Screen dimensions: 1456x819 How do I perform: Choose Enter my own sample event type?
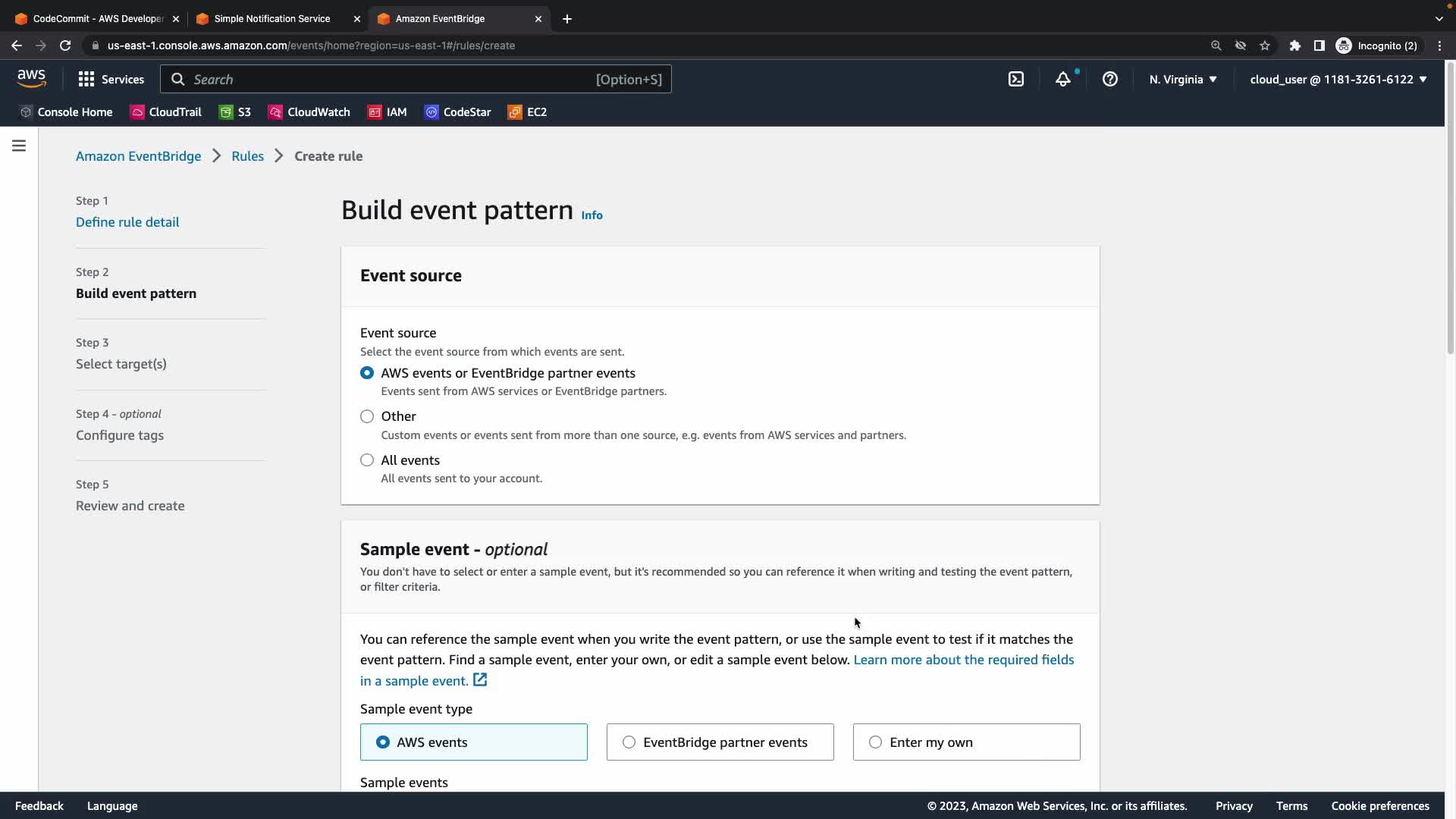[x=875, y=742]
